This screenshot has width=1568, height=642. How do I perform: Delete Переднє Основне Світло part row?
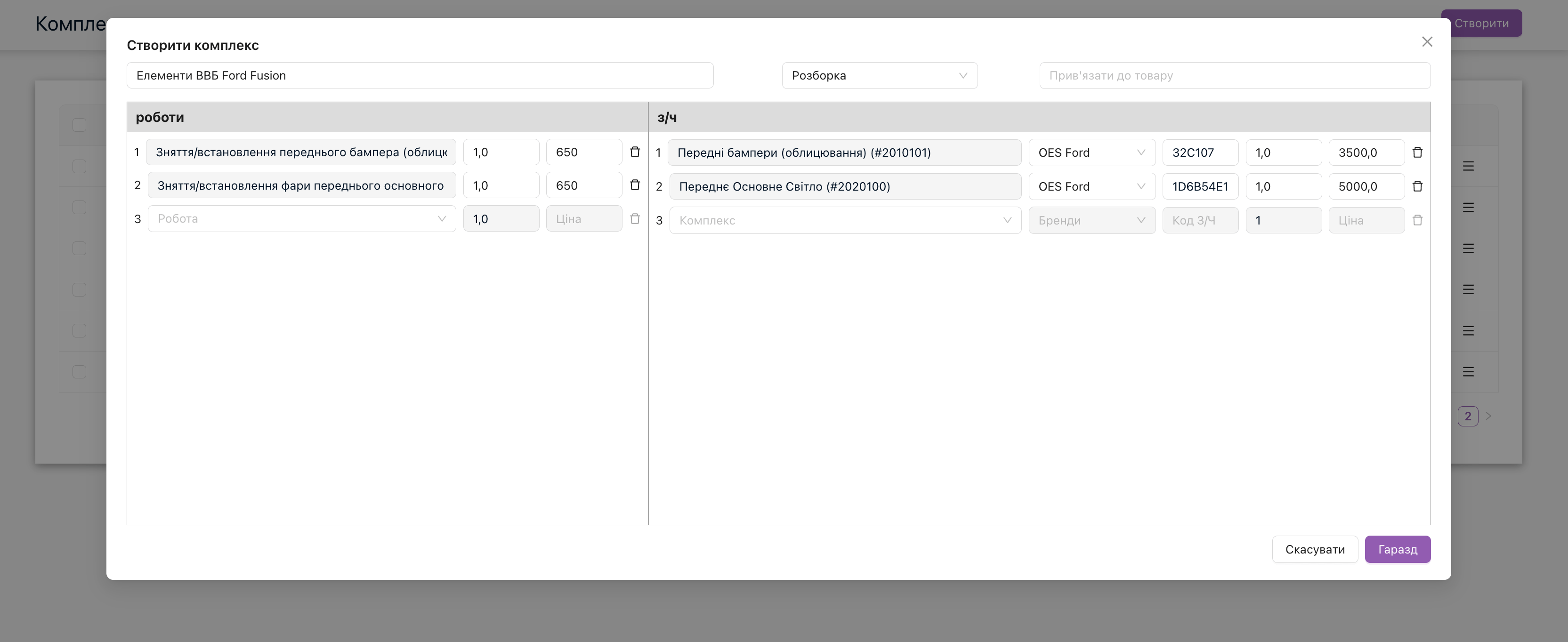(1417, 186)
